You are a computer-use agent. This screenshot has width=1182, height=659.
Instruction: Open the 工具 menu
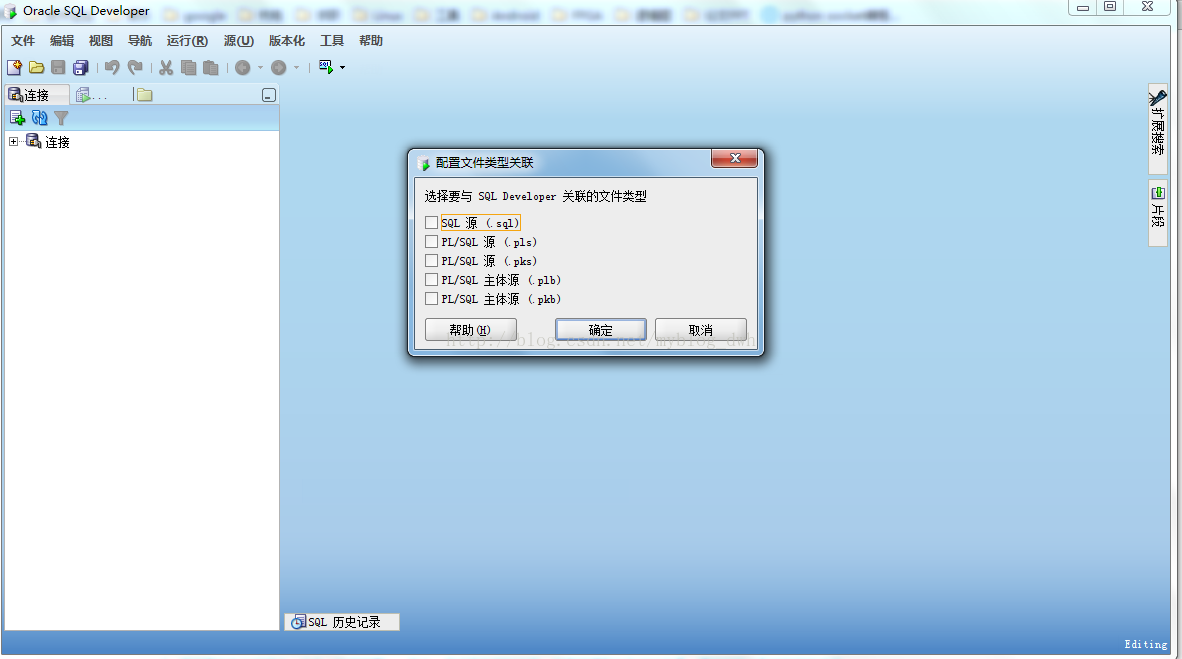point(332,41)
